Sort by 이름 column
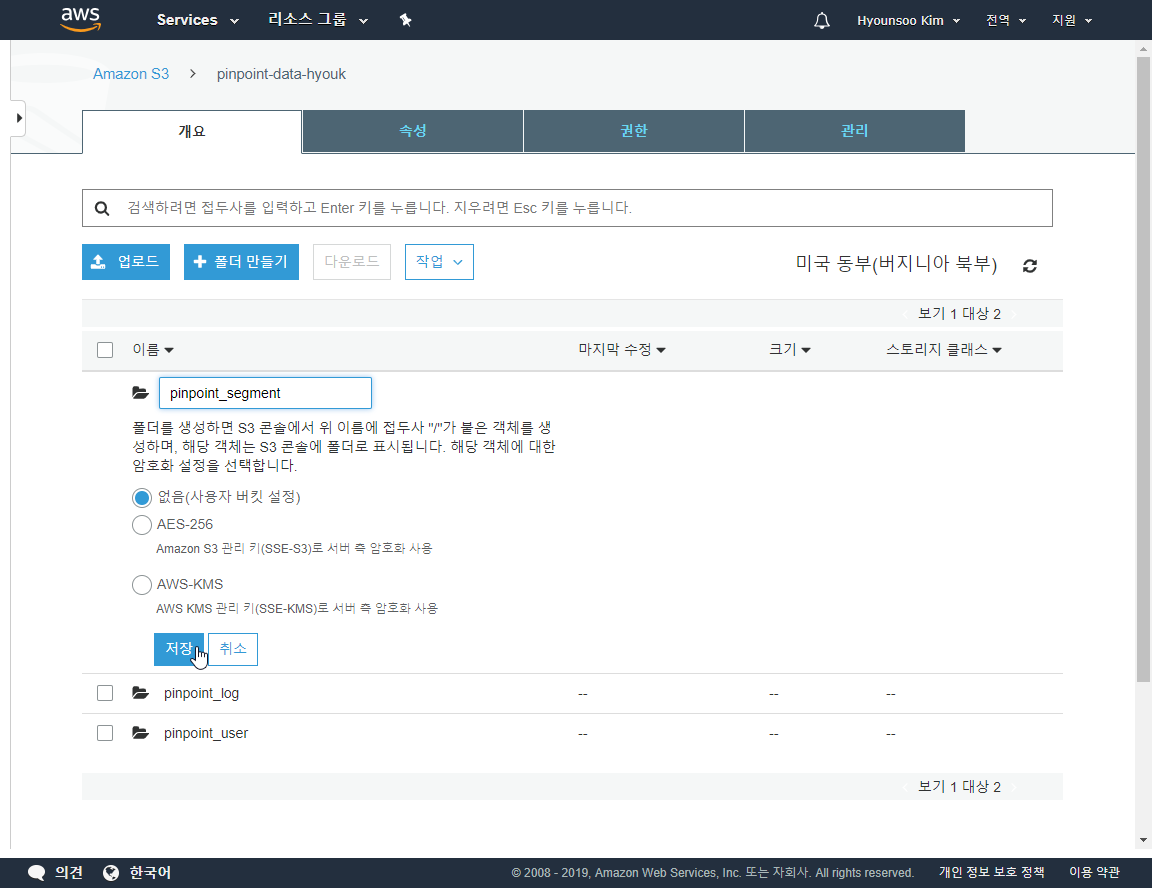The width and height of the screenshot is (1152, 888). pyautogui.click(x=153, y=350)
